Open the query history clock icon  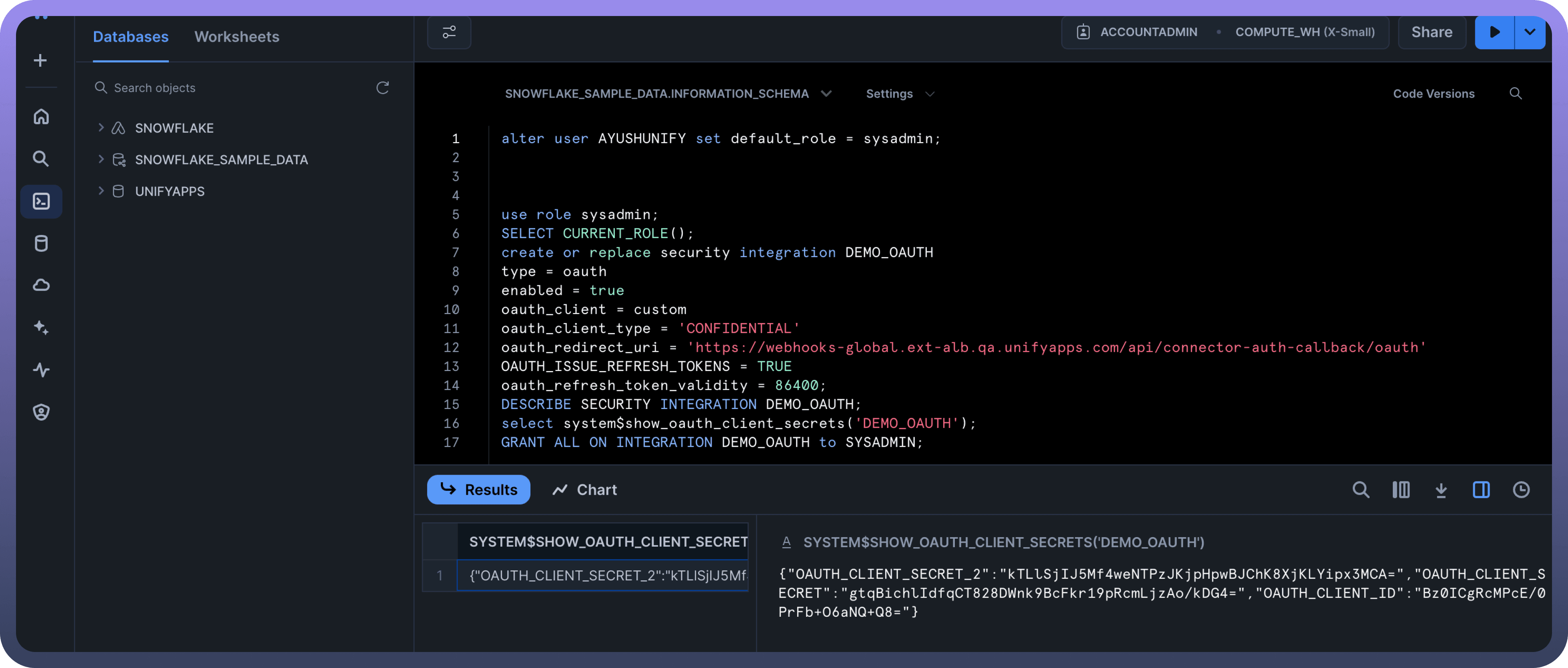1520,490
